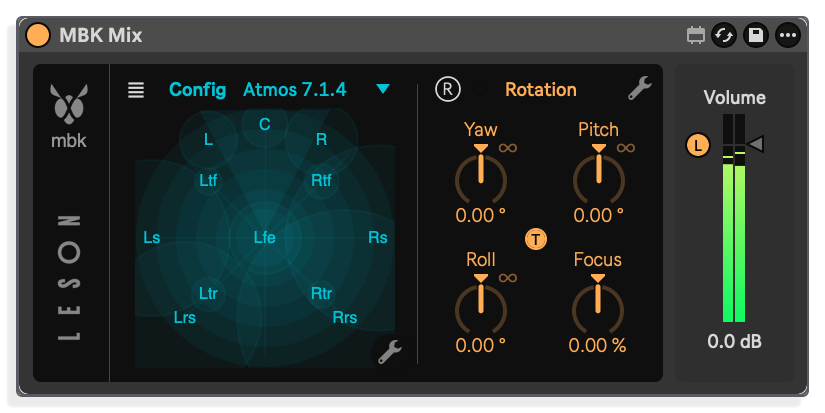825x413 pixels.
Task: Click the R reset rotation button
Action: click(448, 89)
